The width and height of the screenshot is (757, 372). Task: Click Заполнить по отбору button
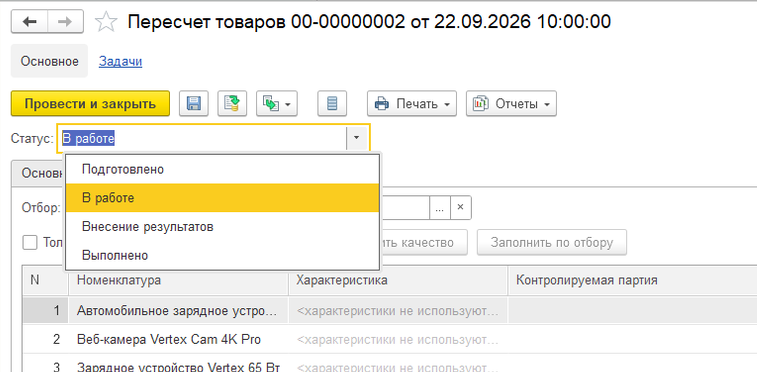(x=552, y=242)
